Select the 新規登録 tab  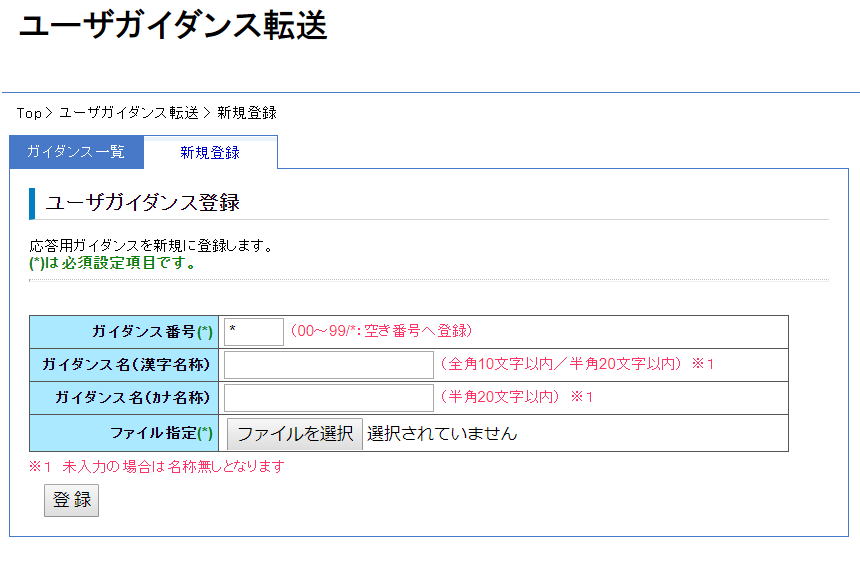point(210,152)
